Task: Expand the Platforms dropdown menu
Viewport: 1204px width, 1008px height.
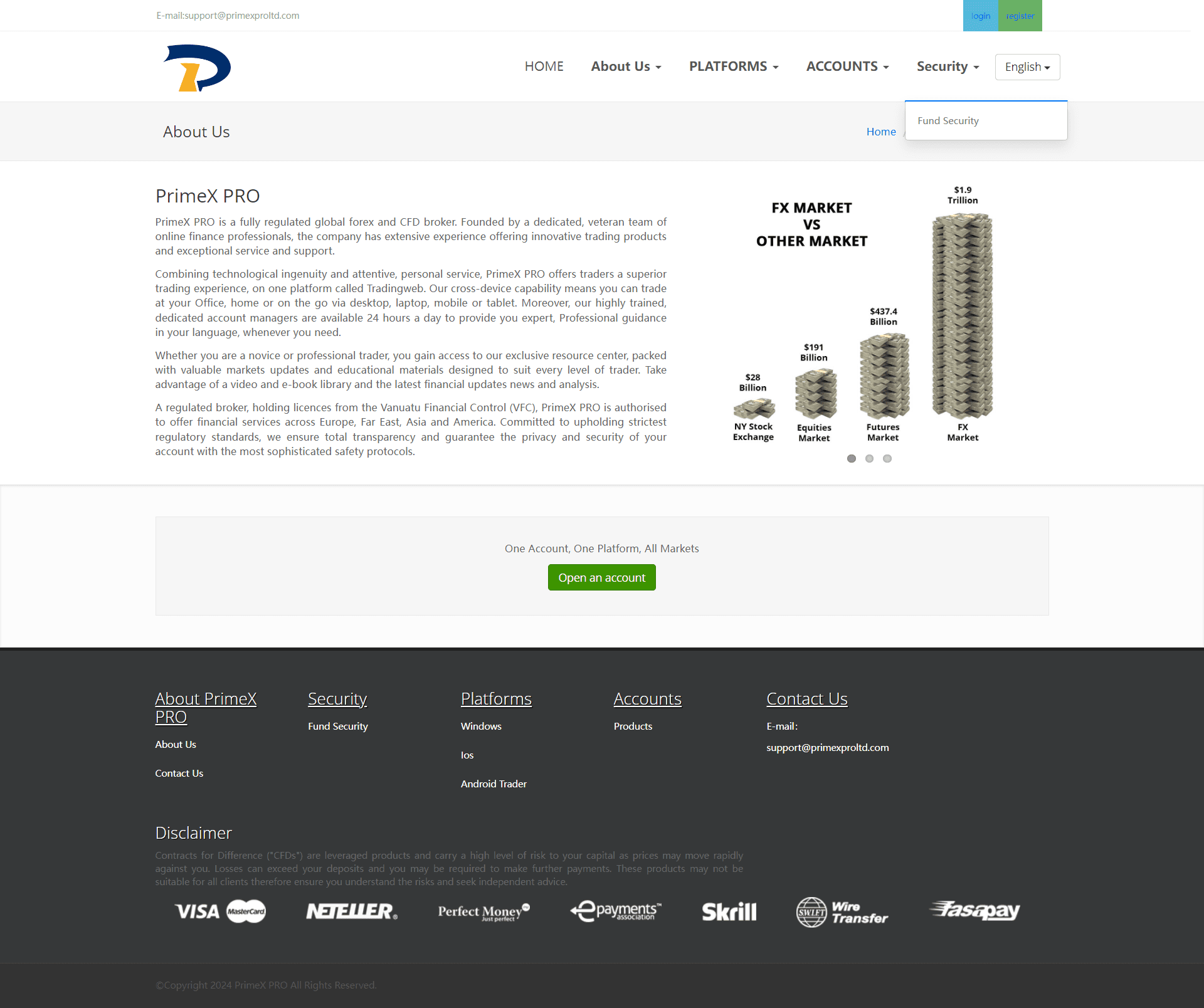Action: point(734,66)
